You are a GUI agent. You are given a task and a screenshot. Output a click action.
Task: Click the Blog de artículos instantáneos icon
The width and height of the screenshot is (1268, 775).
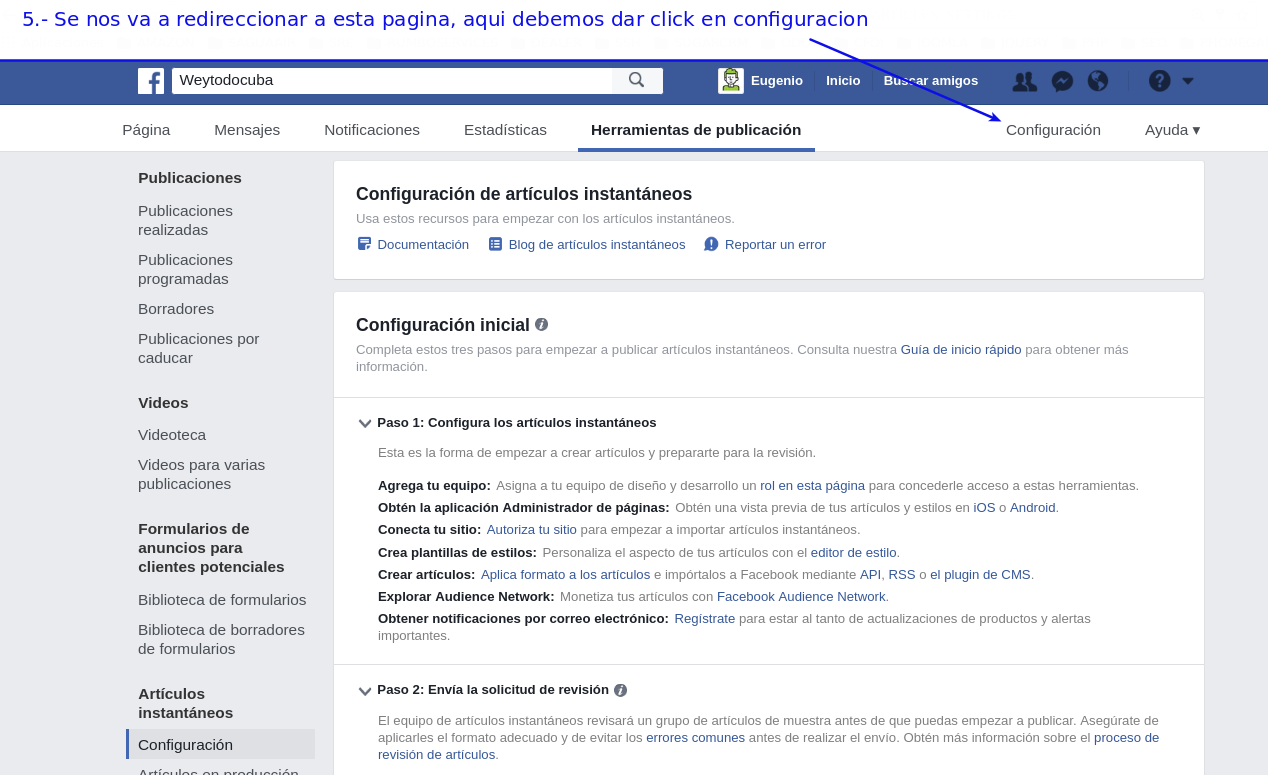point(495,244)
